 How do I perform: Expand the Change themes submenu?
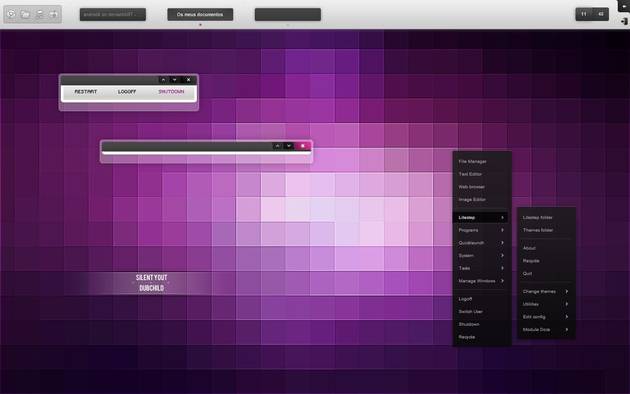[x=546, y=292]
